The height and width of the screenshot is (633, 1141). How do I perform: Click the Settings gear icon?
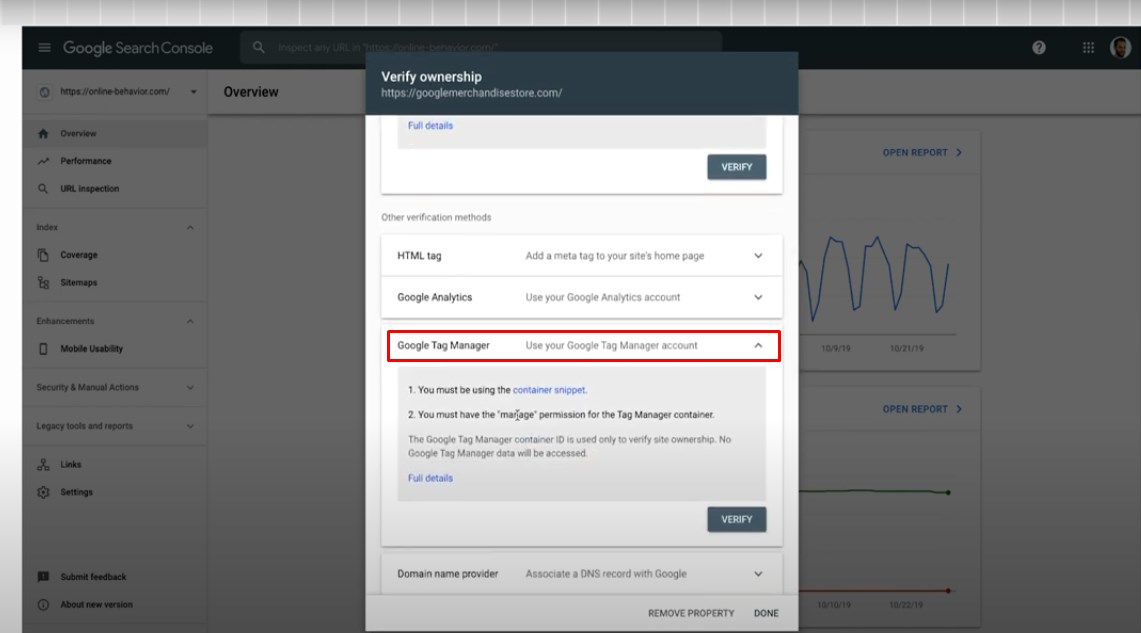point(43,493)
